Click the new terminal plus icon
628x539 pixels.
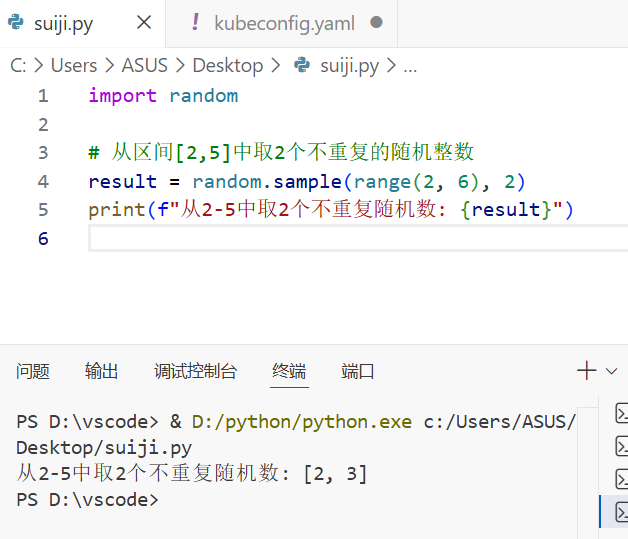(x=587, y=371)
